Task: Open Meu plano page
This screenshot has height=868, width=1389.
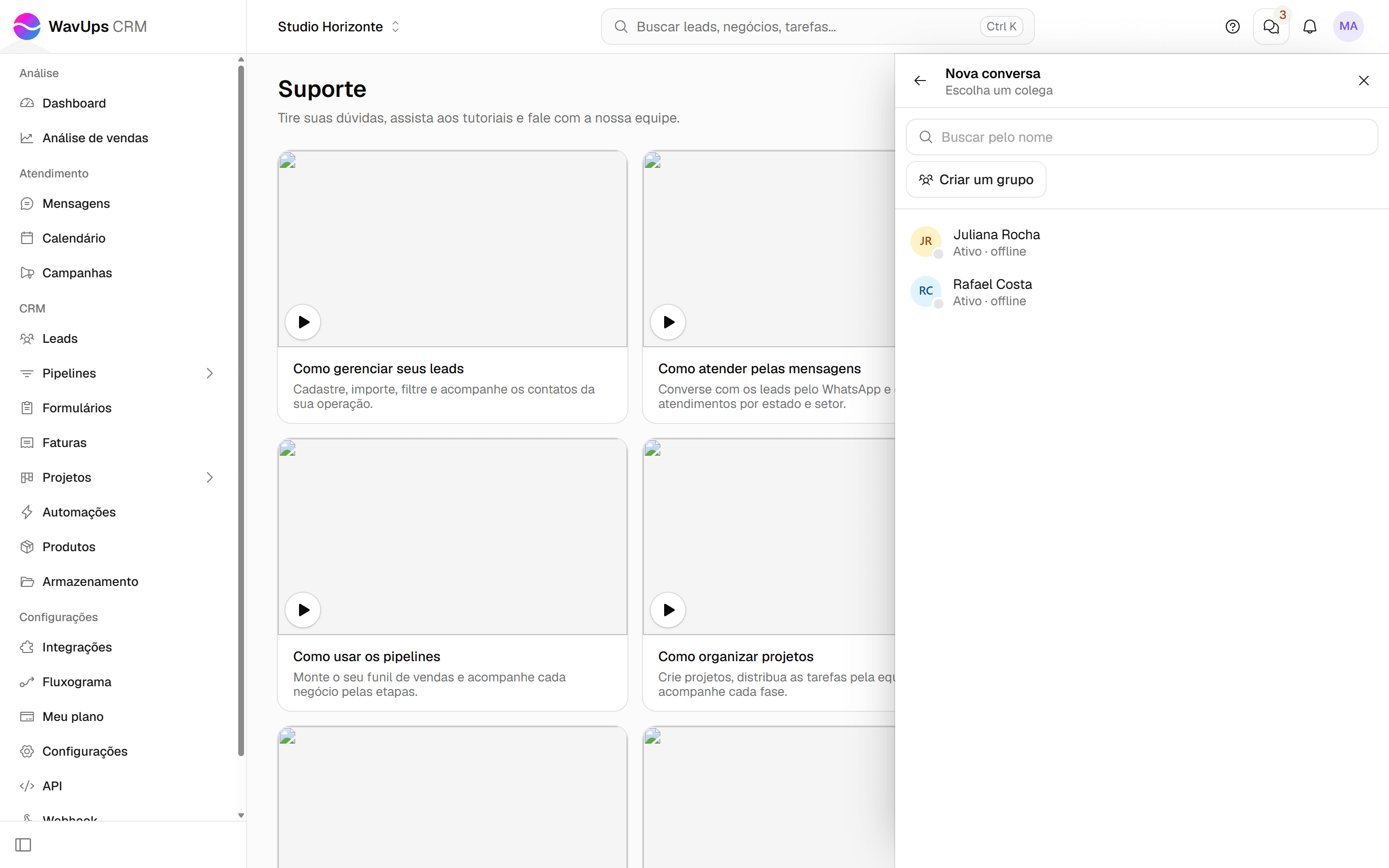Action: click(118, 717)
